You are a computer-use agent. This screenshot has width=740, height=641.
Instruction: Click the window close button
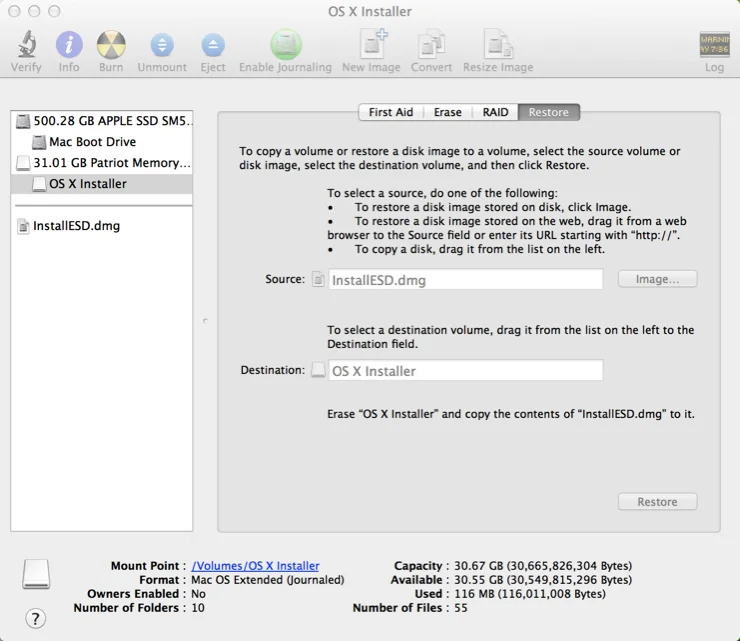coord(14,11)
